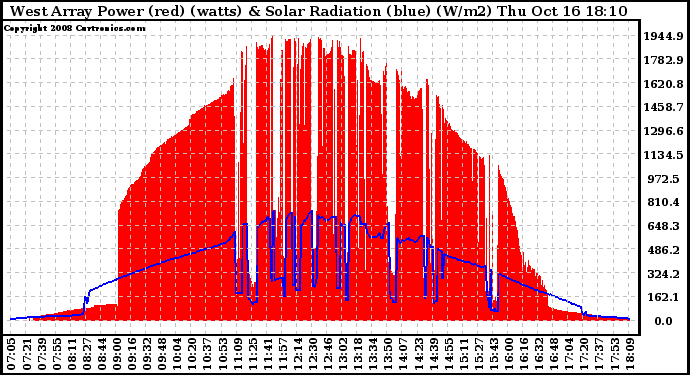Click the 07:05 time label

pyautogui.click(x=12, y=354)
